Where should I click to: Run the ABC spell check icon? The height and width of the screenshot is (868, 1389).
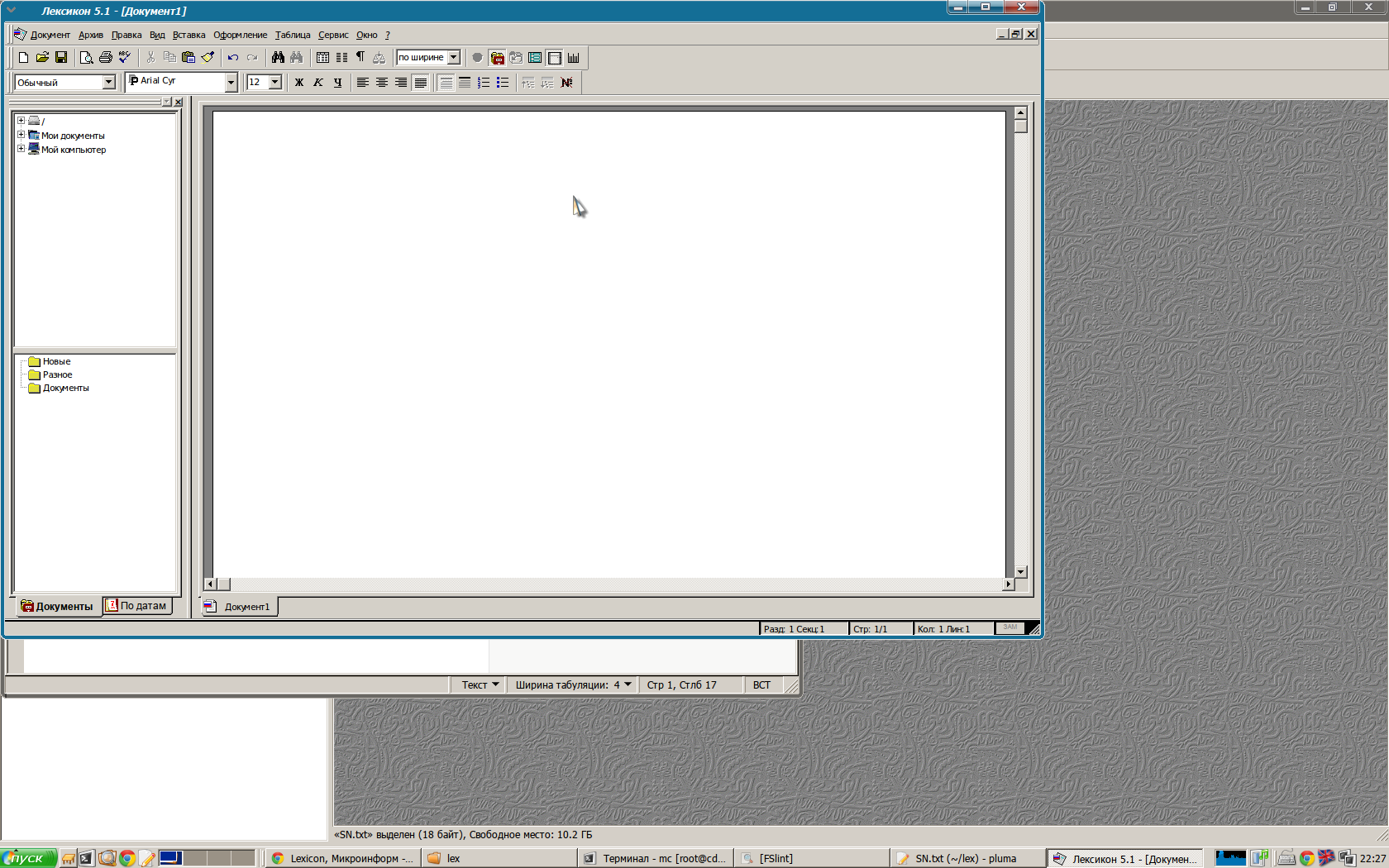tap(124, 58)
